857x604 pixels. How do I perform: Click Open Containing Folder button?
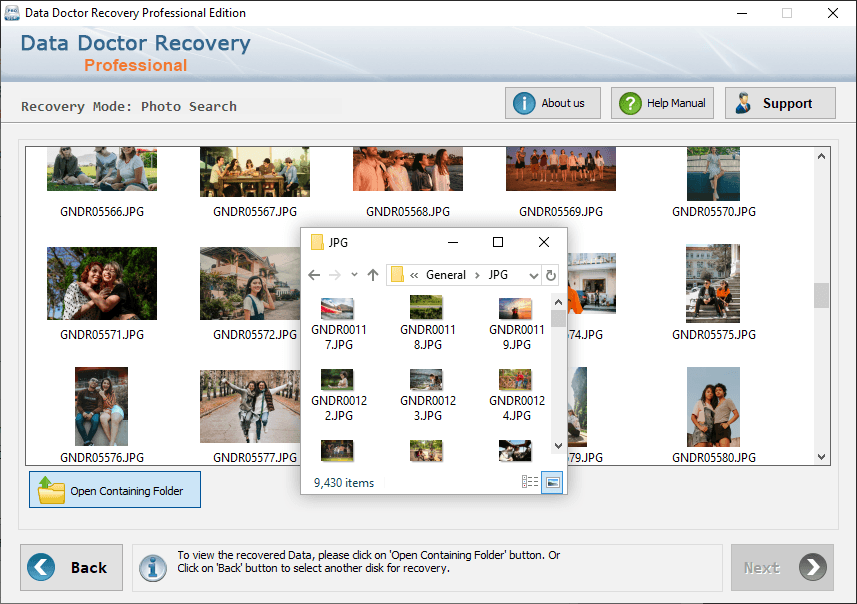tap(115, 490)
